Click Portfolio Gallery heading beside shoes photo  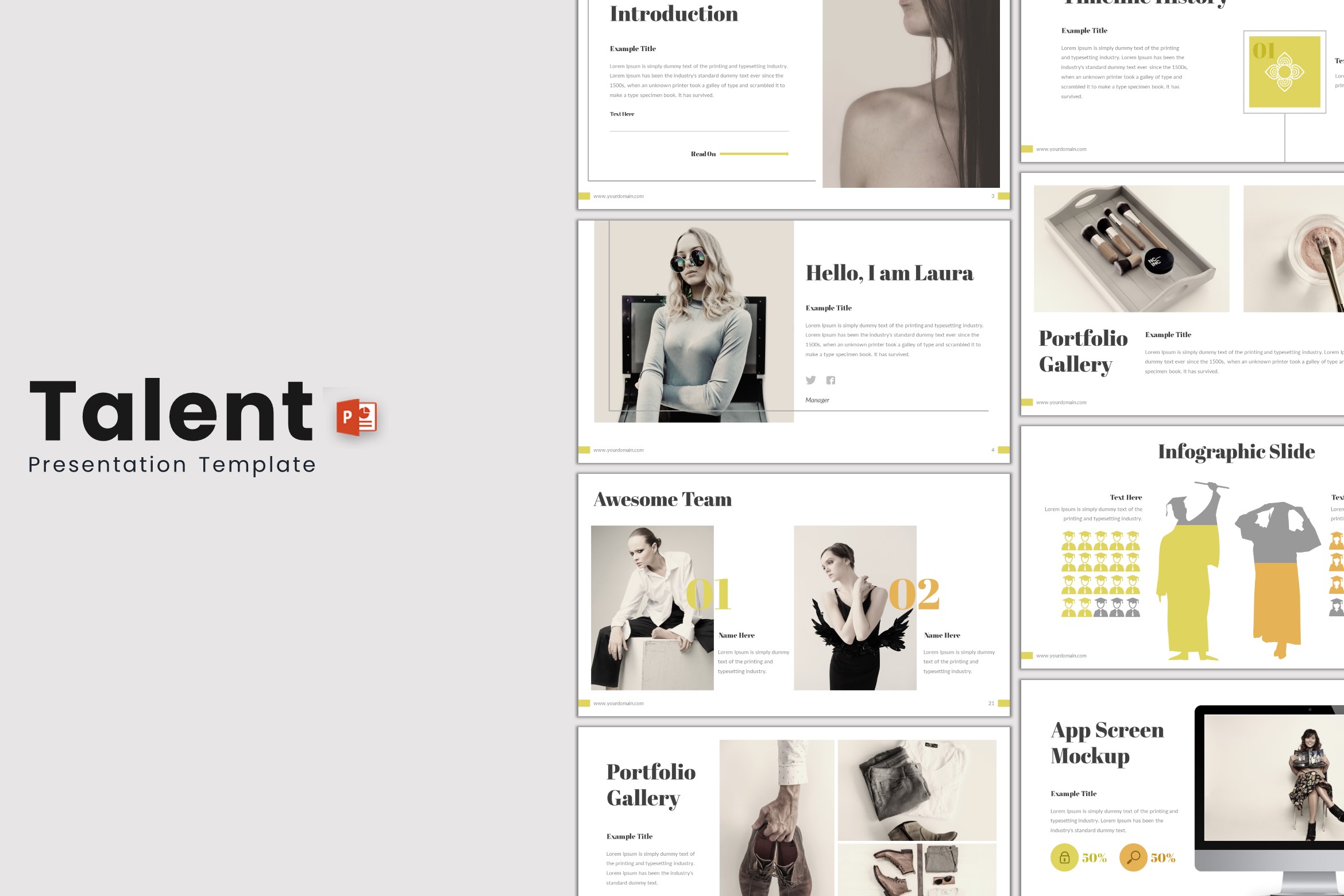pos(651,785)
